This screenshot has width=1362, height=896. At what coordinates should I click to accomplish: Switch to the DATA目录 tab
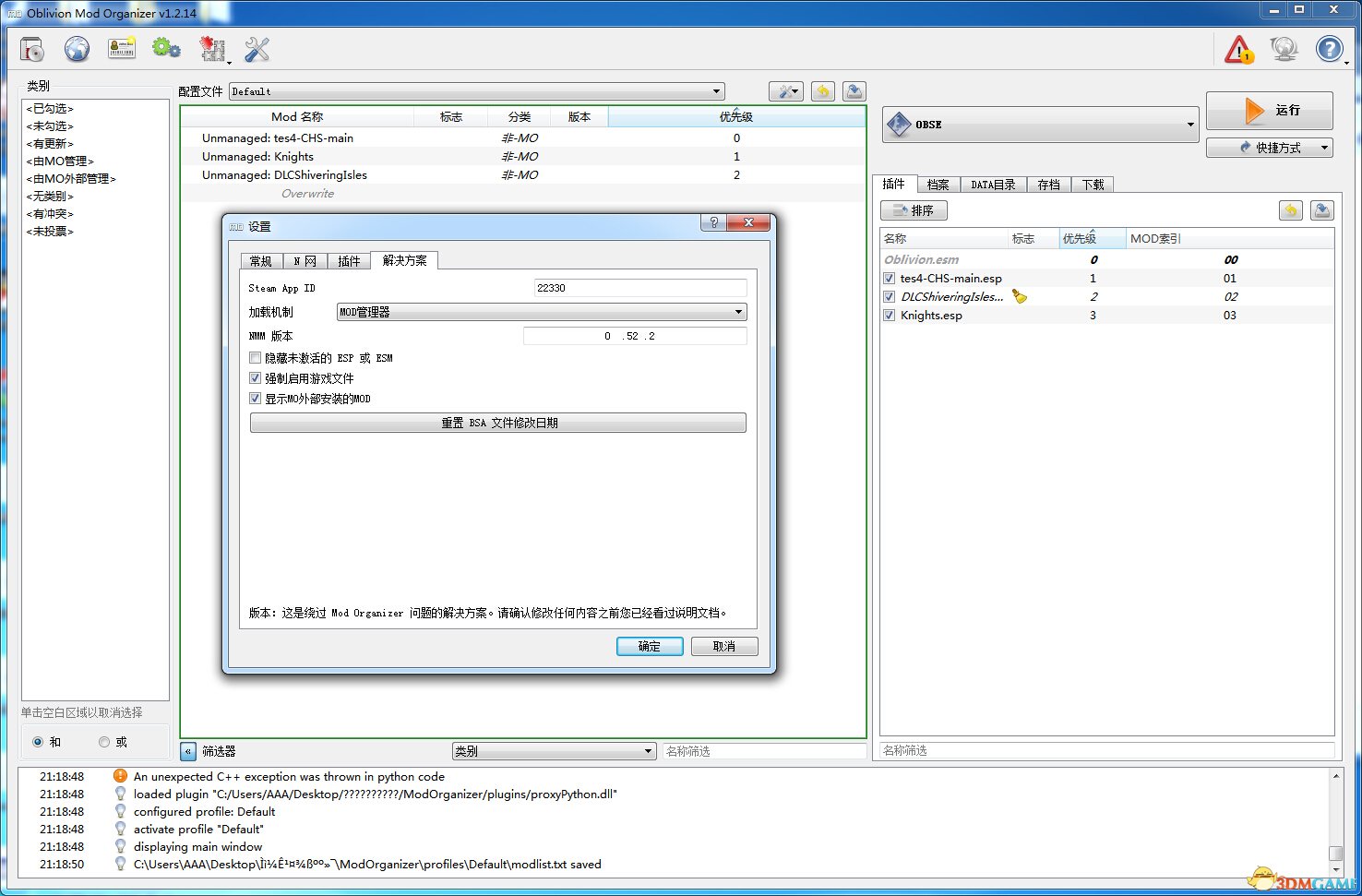(993, 185)
